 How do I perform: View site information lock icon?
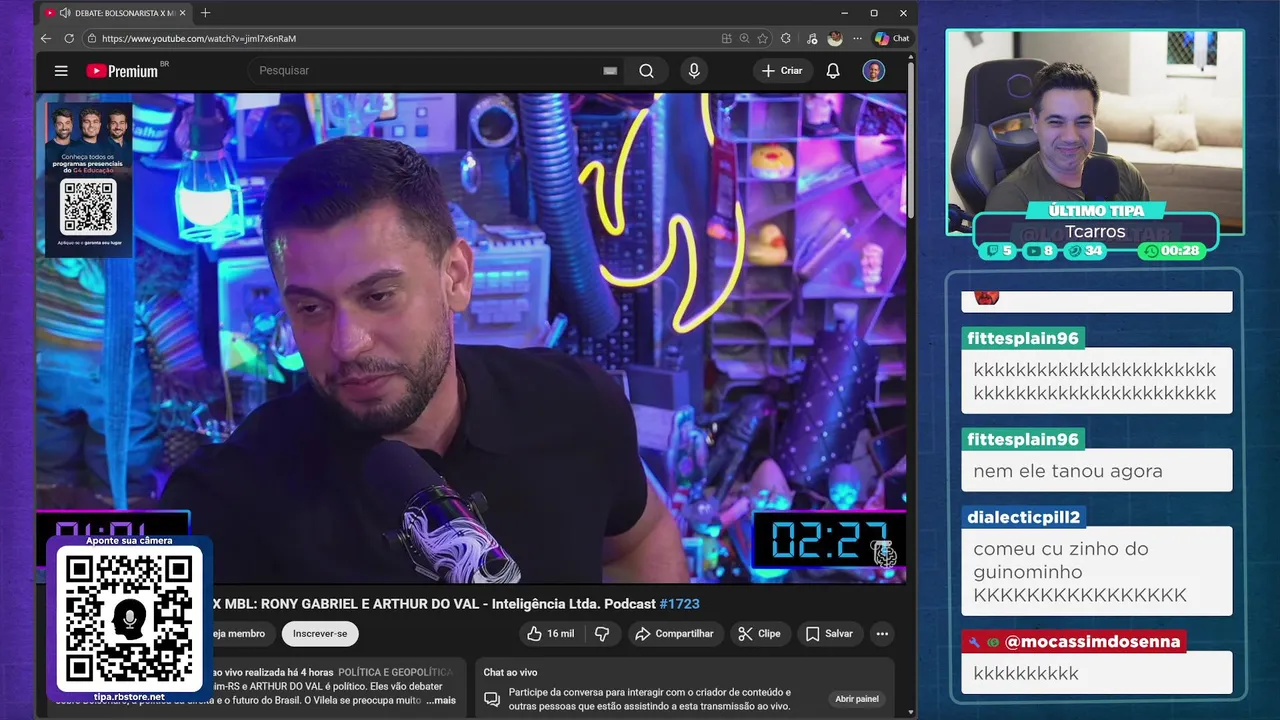[x=91, y=38]
